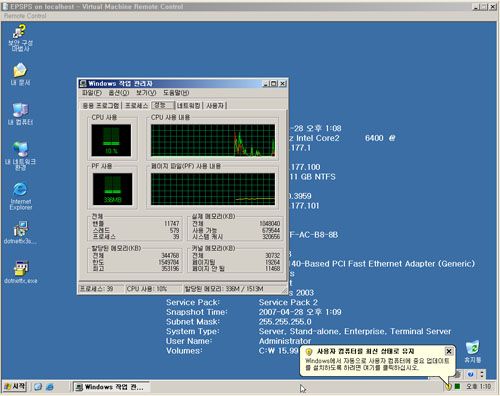
Task: Click the 시스템 캐시 value 320656
Action: [x=271, y=237]
